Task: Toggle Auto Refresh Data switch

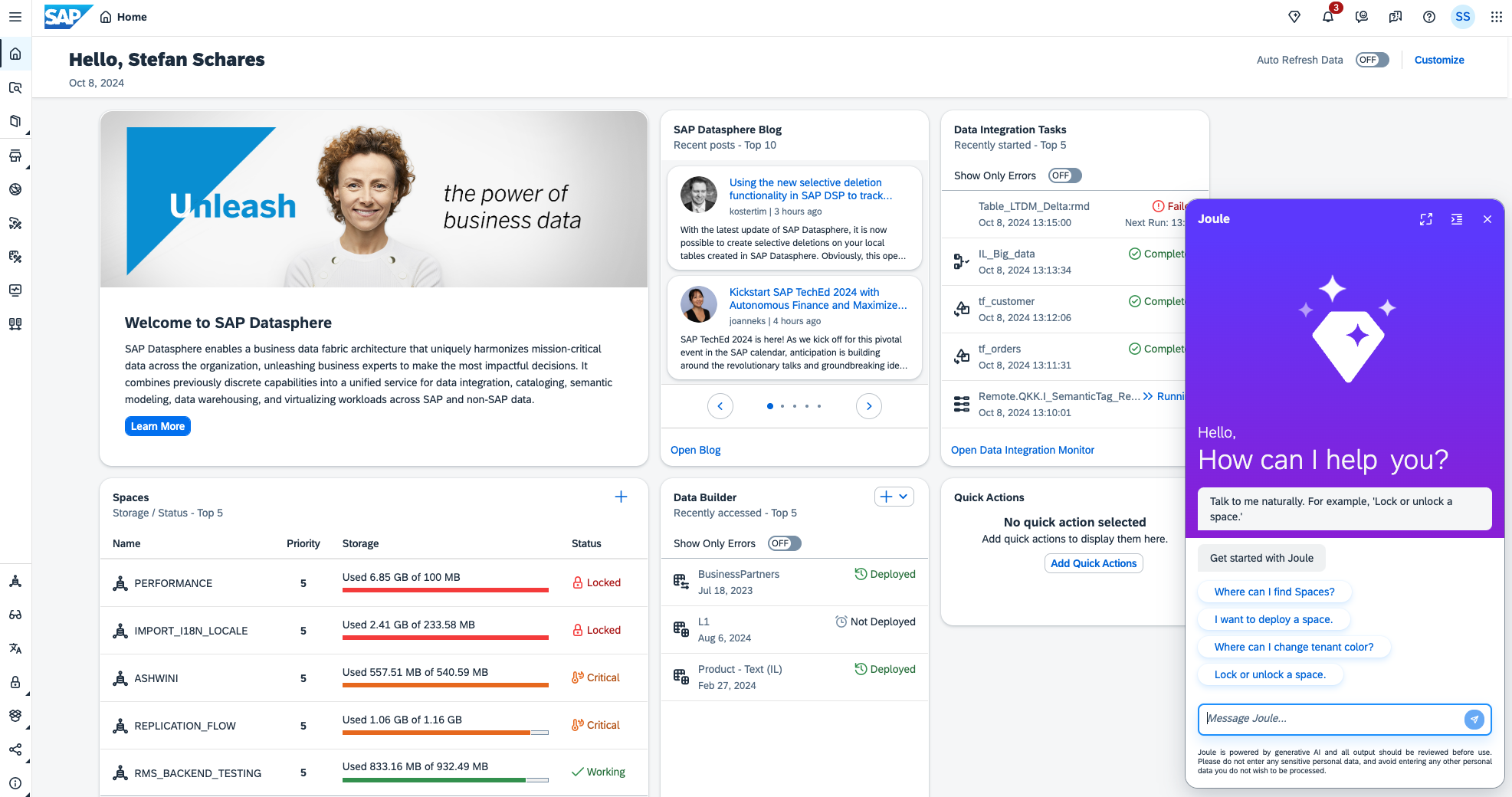Action: point(1372,60)
